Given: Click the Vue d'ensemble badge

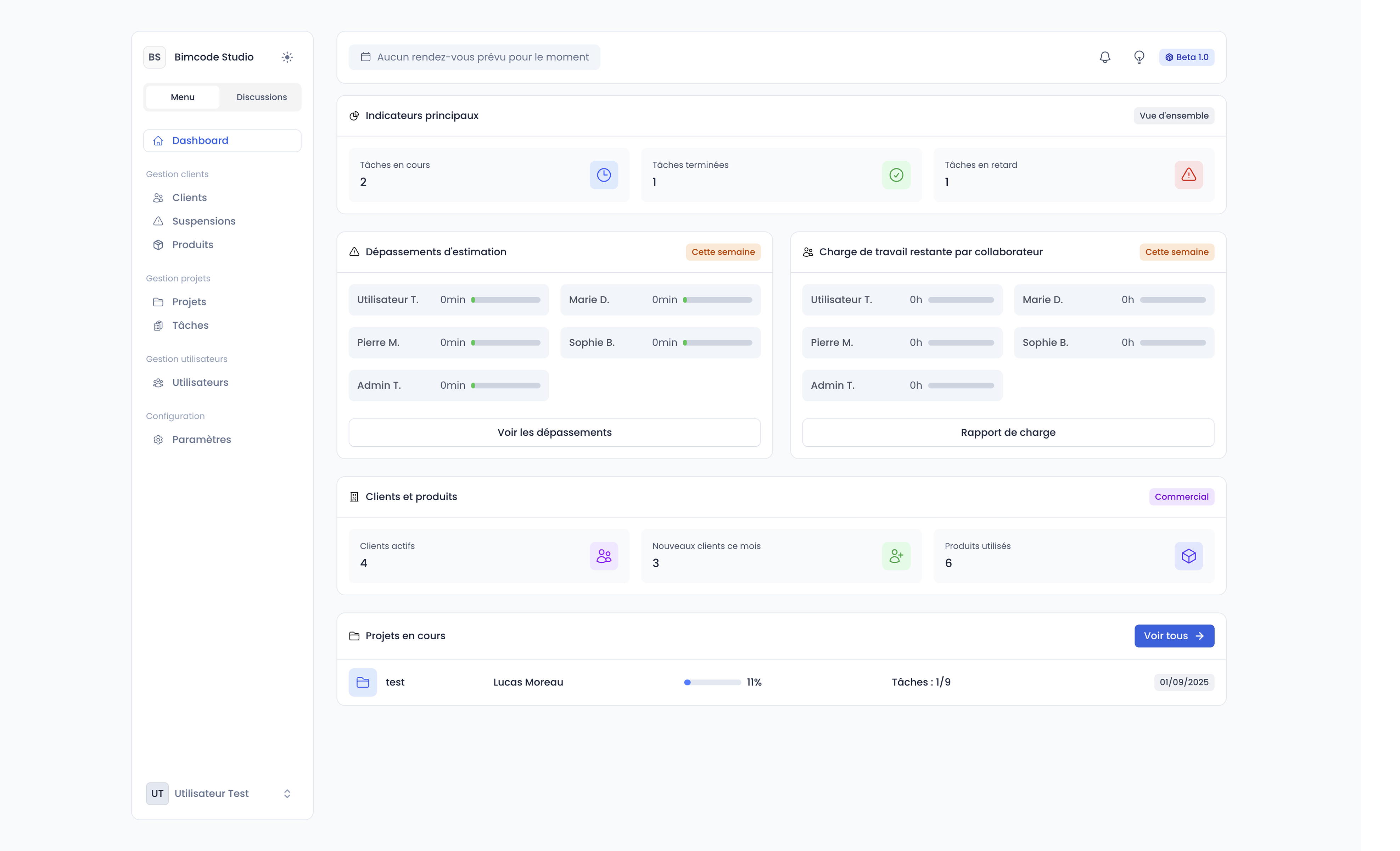Looking at the screenshot, I should coord(1174,116).
